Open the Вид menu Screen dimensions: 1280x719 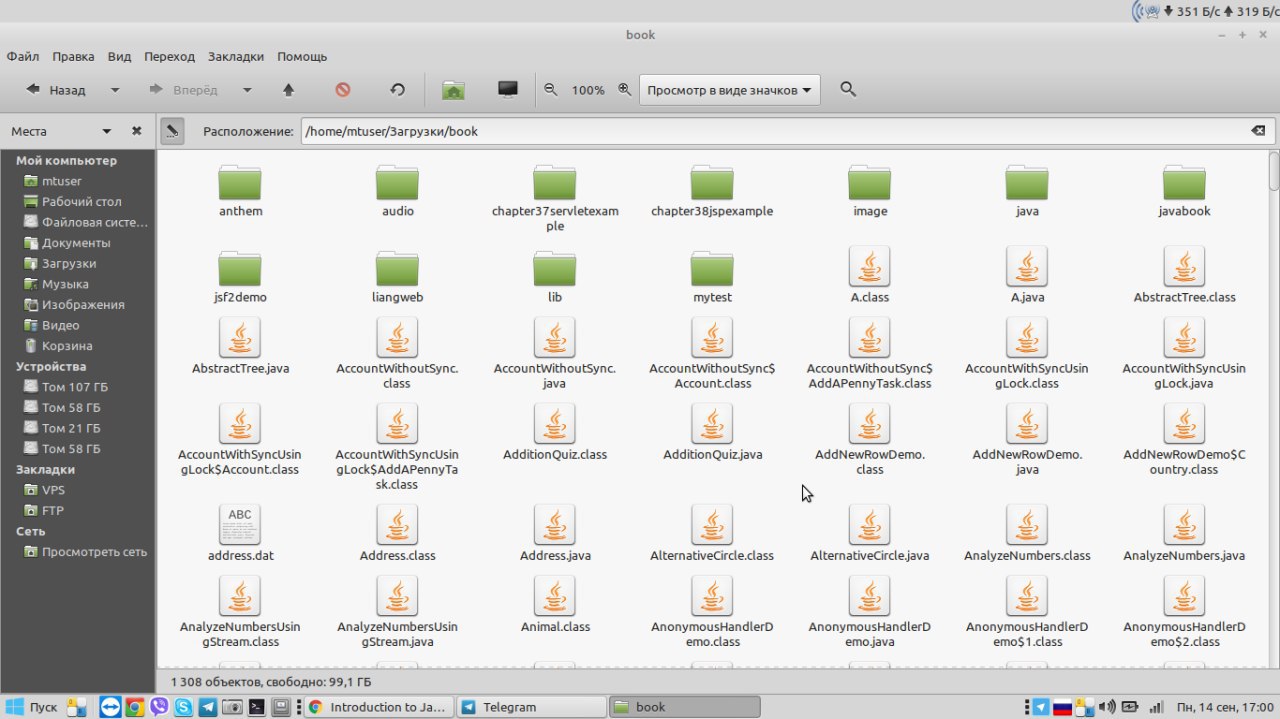pos(120,57)
